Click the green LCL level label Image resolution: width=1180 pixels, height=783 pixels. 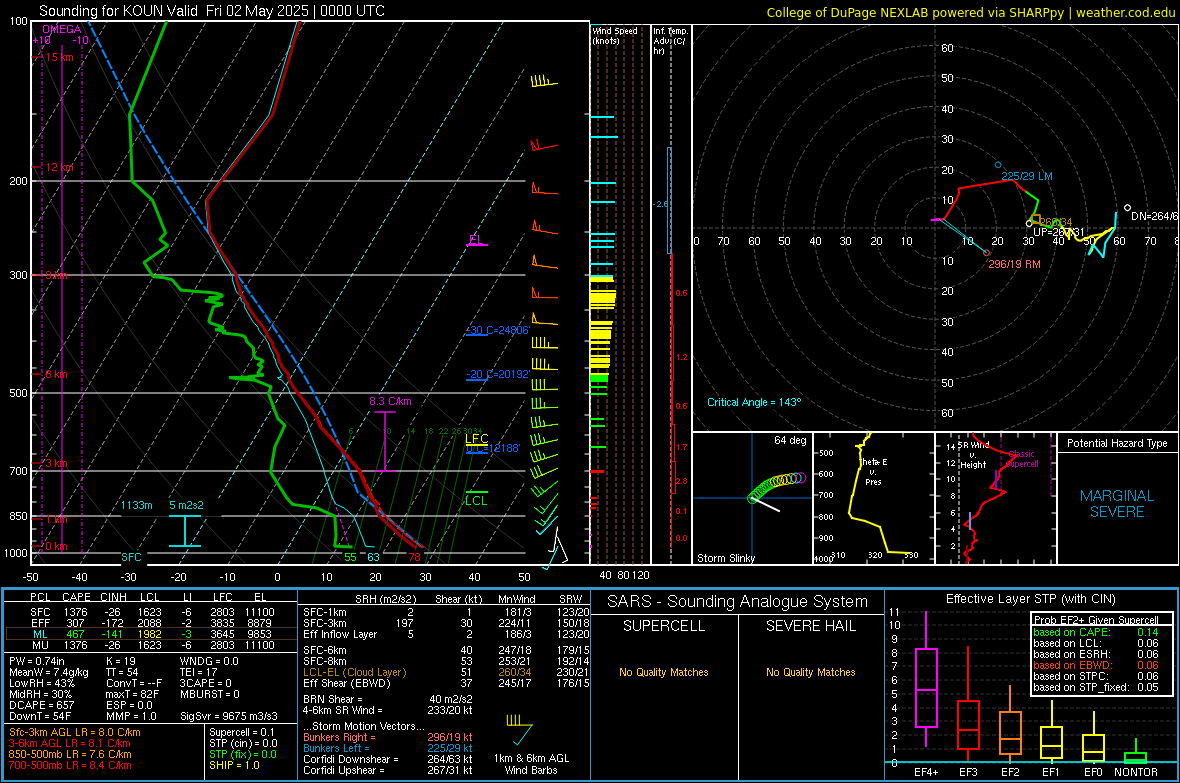tap(476, 500)
